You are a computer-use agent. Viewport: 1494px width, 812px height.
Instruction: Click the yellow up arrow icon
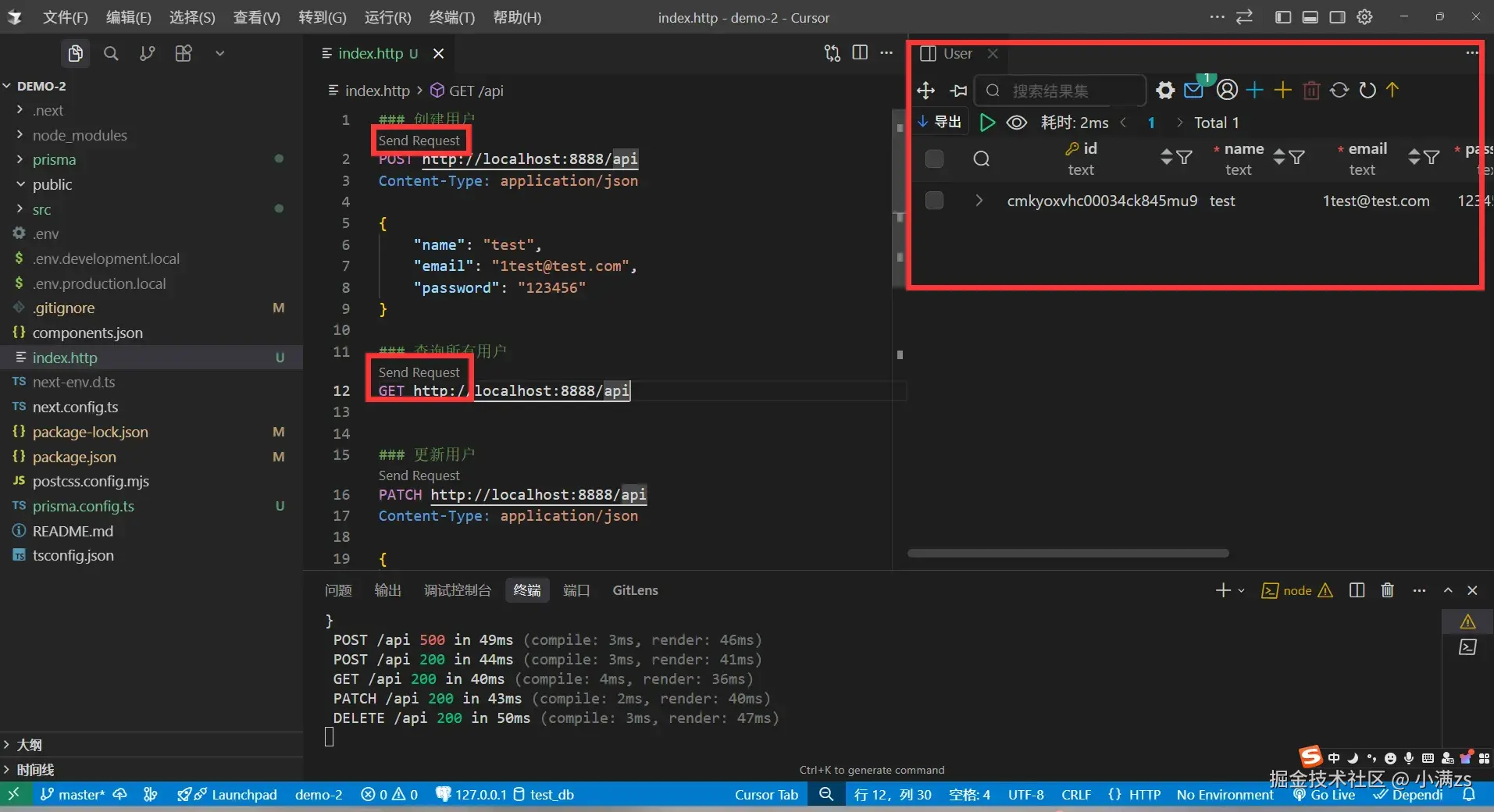point(1392,90)
